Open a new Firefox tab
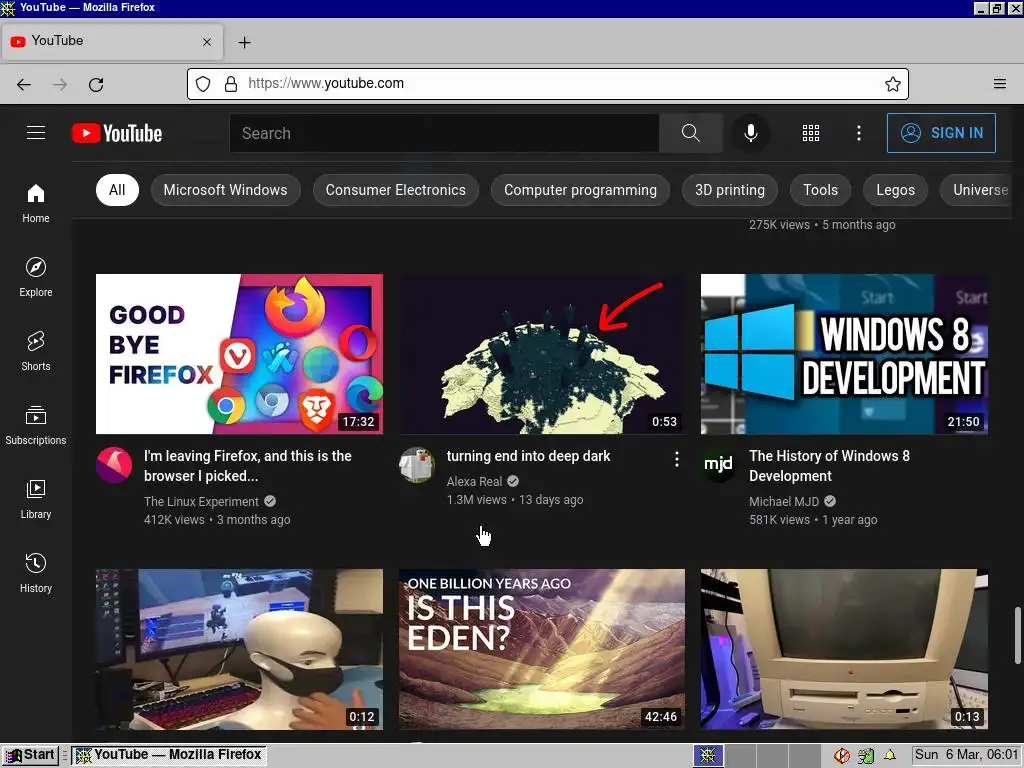This screenshot has width=1024, height=768. (x=244, y=42)
